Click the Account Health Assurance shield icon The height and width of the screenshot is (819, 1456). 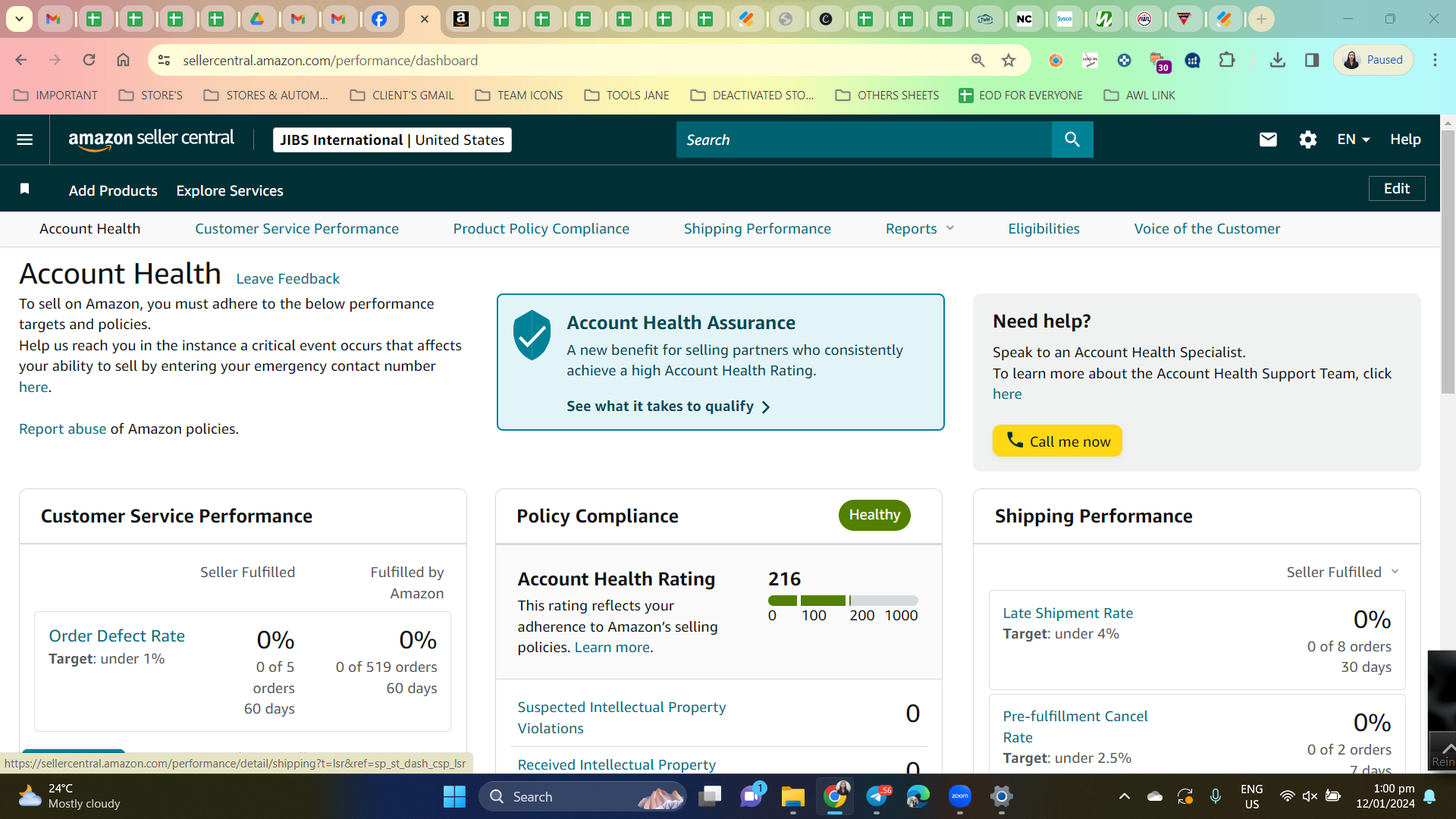532,335
